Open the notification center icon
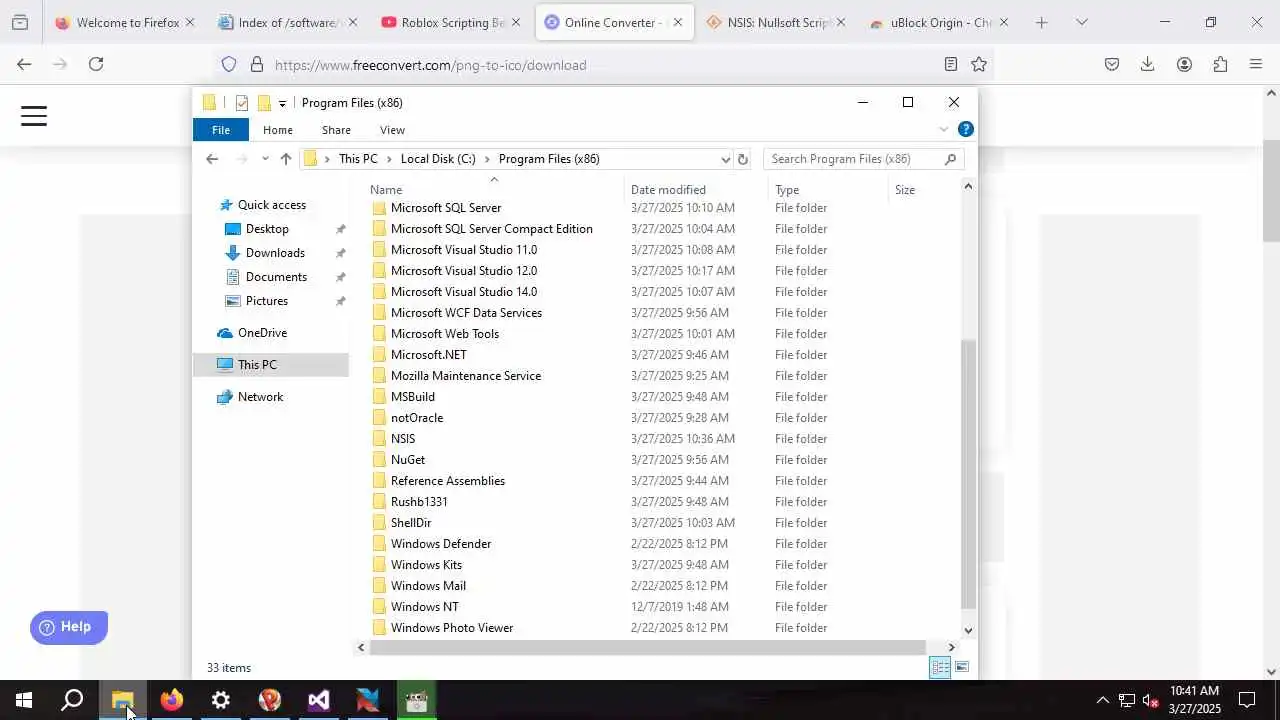 pos(1247,700)
